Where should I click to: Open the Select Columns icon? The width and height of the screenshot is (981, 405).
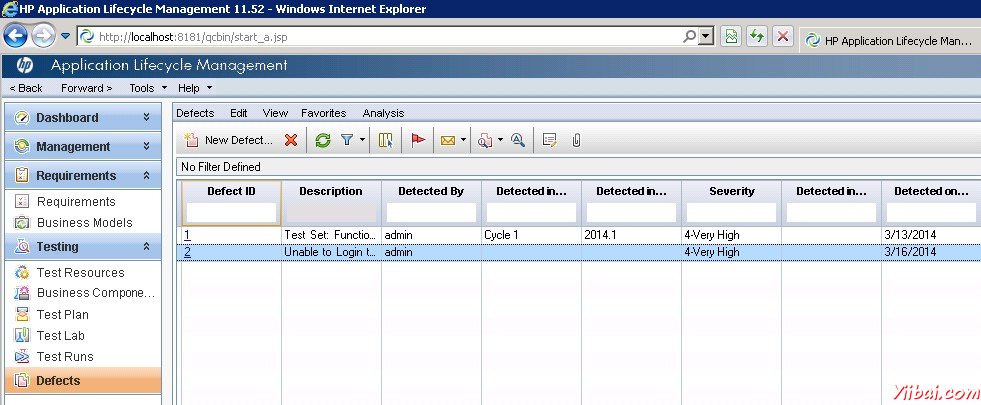[x=386, y=140]
